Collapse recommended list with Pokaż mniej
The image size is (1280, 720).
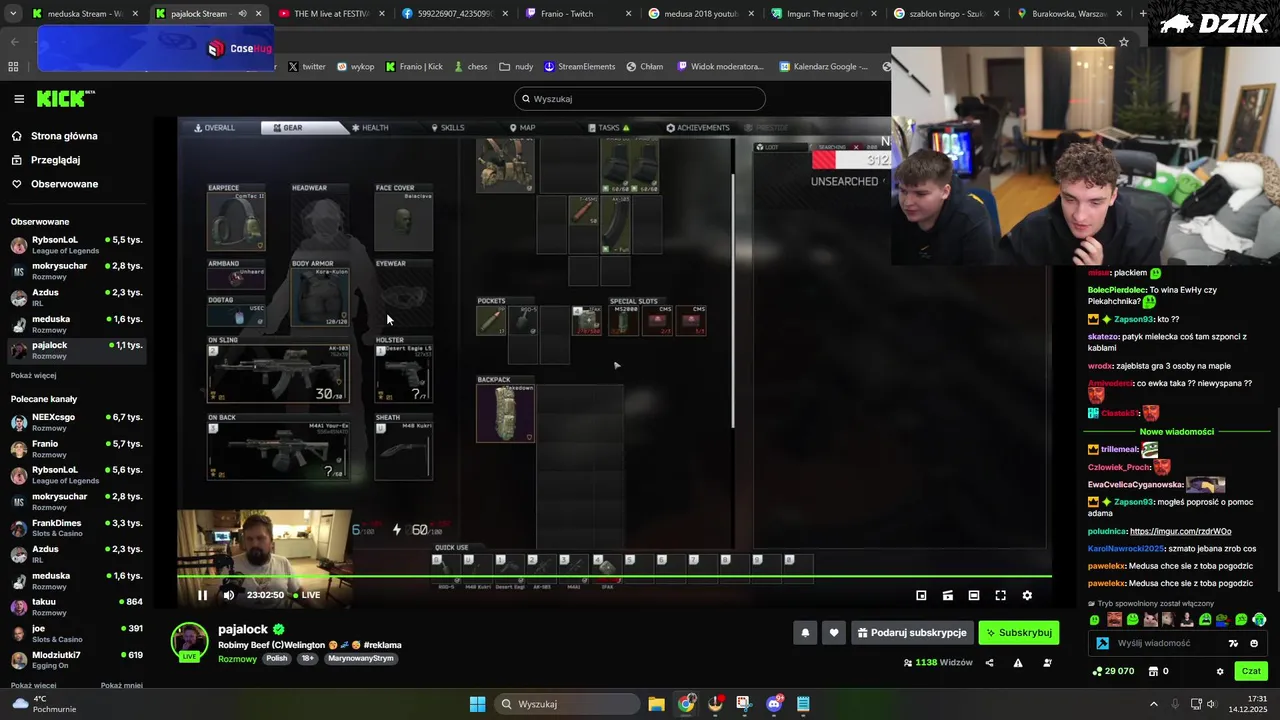tap(122, 686)
